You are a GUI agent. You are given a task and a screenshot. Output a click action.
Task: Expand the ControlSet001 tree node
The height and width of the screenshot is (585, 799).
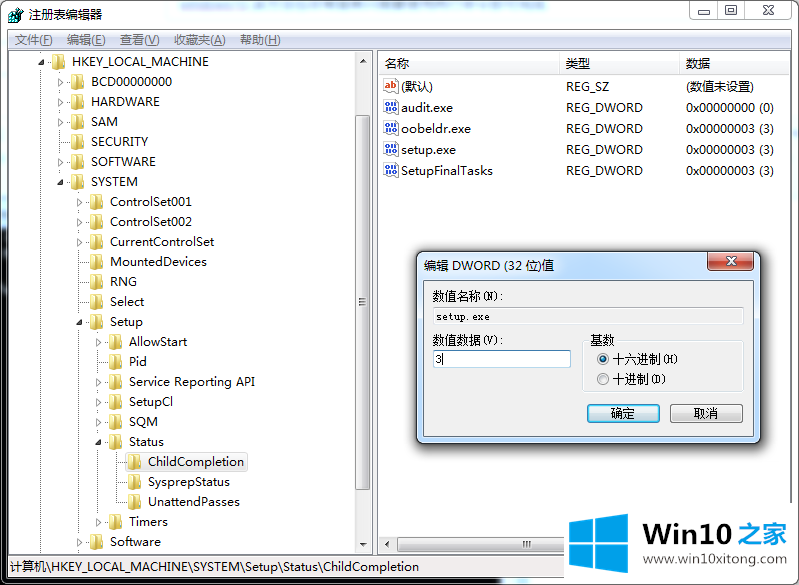tap(81, 202)
